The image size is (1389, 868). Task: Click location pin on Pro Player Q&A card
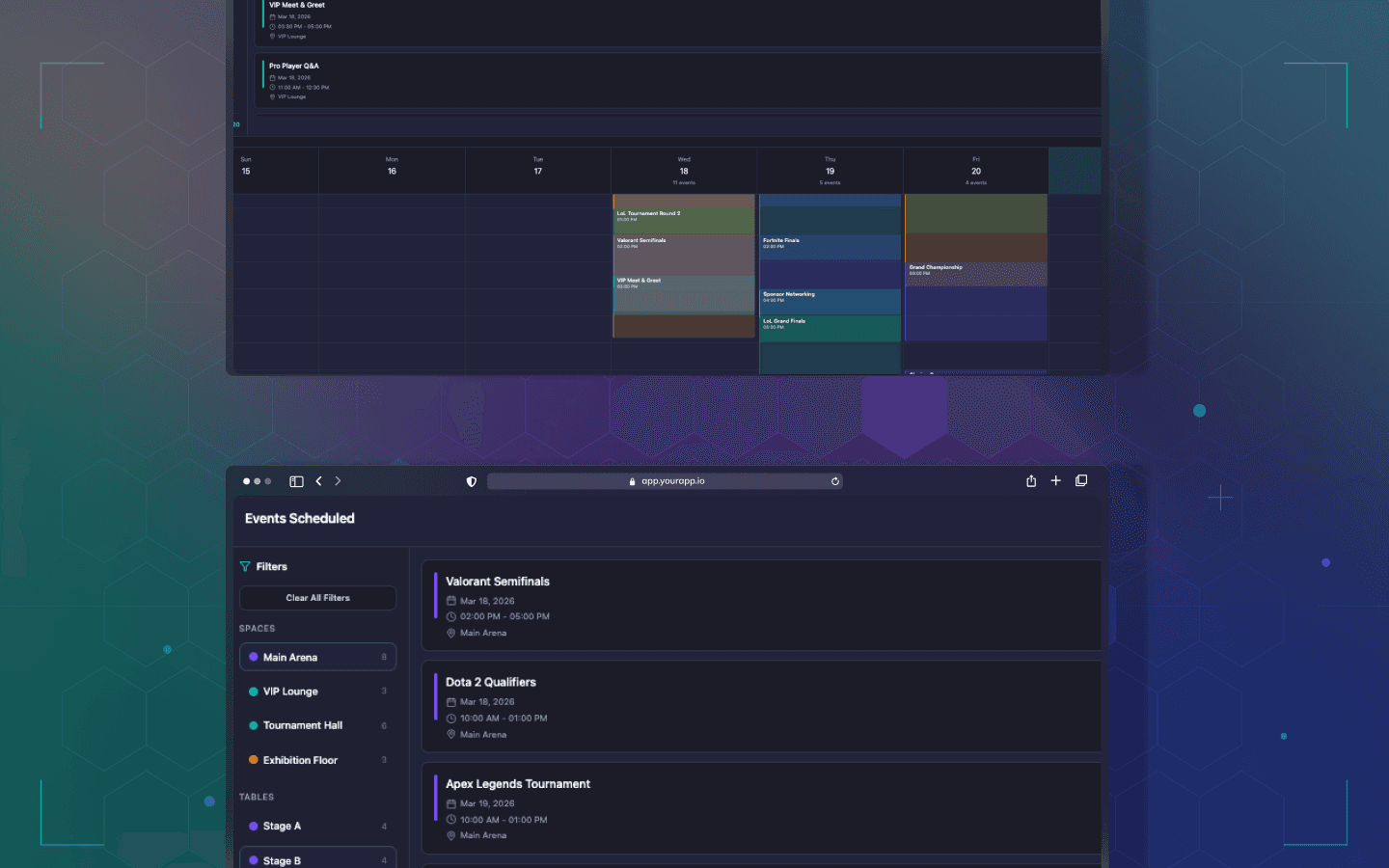click(x=273, y=96)
